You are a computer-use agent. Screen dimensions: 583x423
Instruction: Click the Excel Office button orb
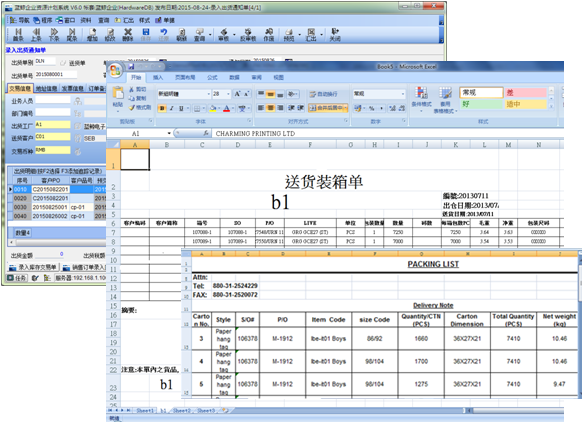[115, 70]
